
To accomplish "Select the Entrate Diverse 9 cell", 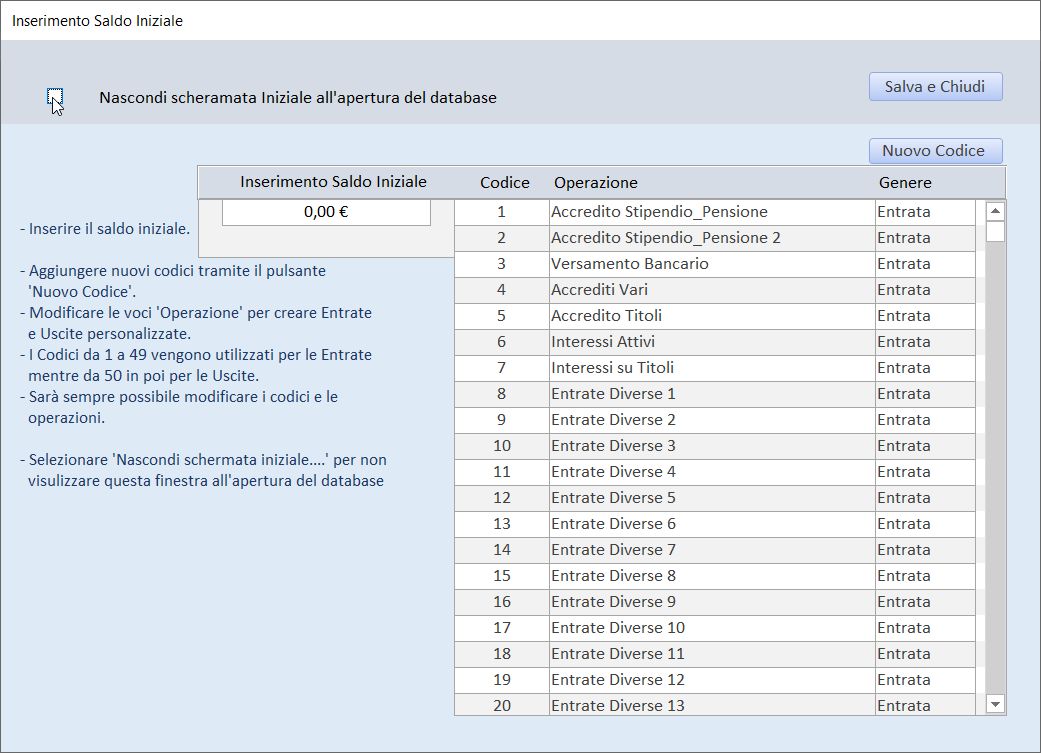I will [712, 602].
